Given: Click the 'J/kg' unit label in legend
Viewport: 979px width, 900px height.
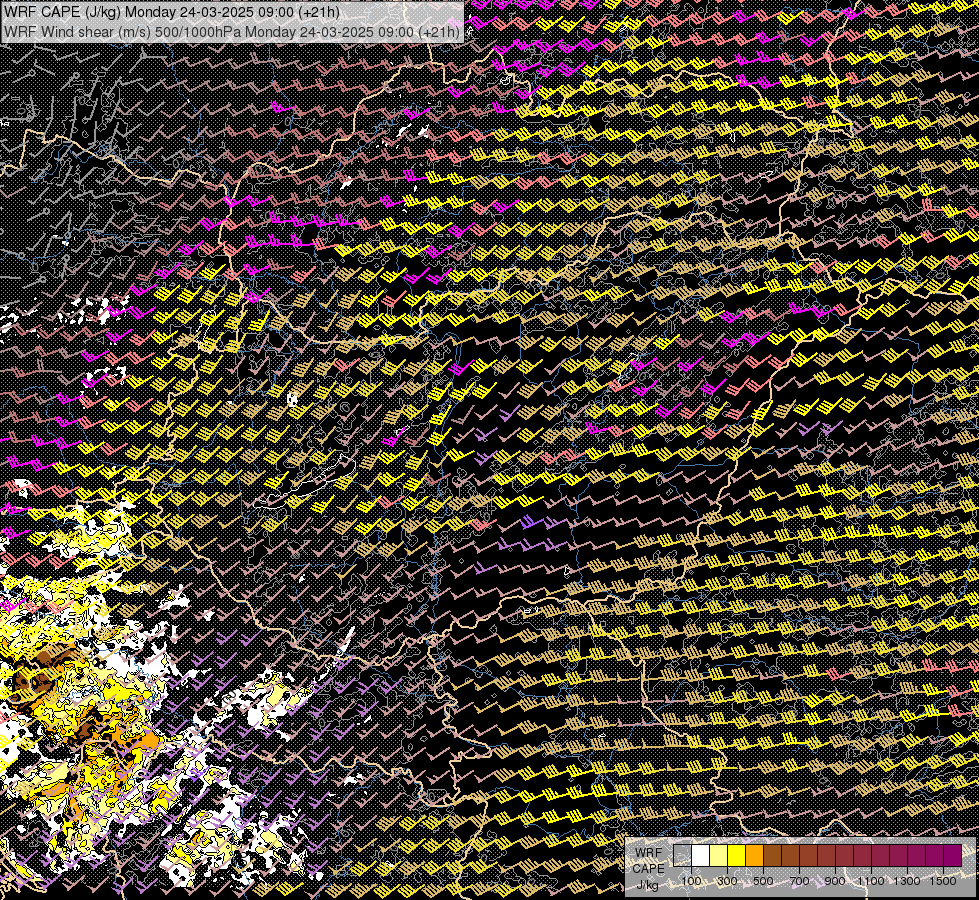Looking at the screenshot, I should [x=647, y=885].
